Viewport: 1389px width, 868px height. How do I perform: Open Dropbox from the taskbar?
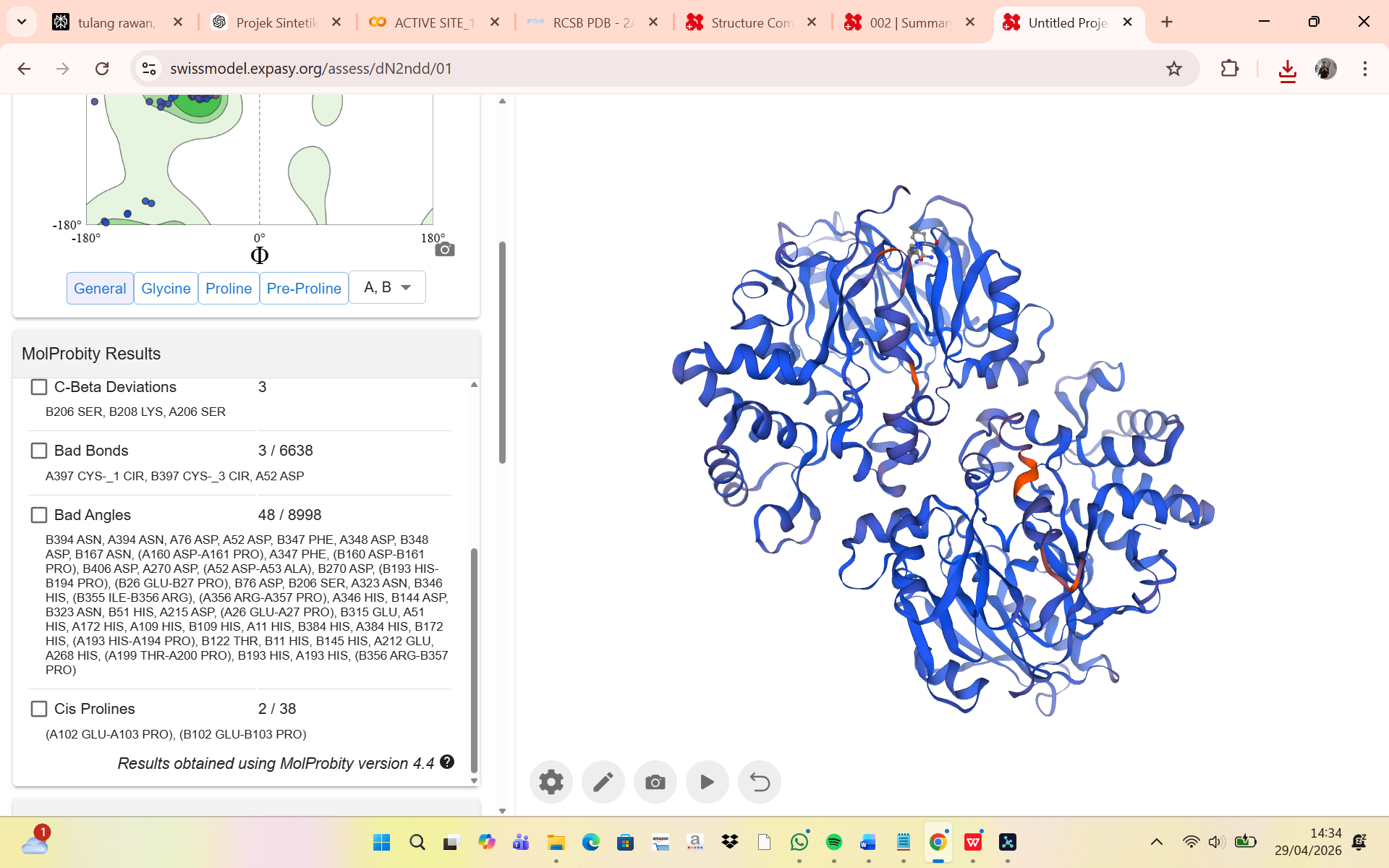(x=730, y=842)
